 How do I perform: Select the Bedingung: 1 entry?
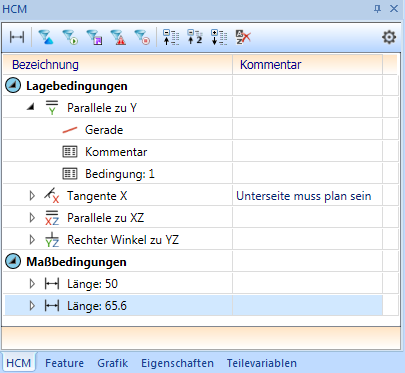point(120,174)
